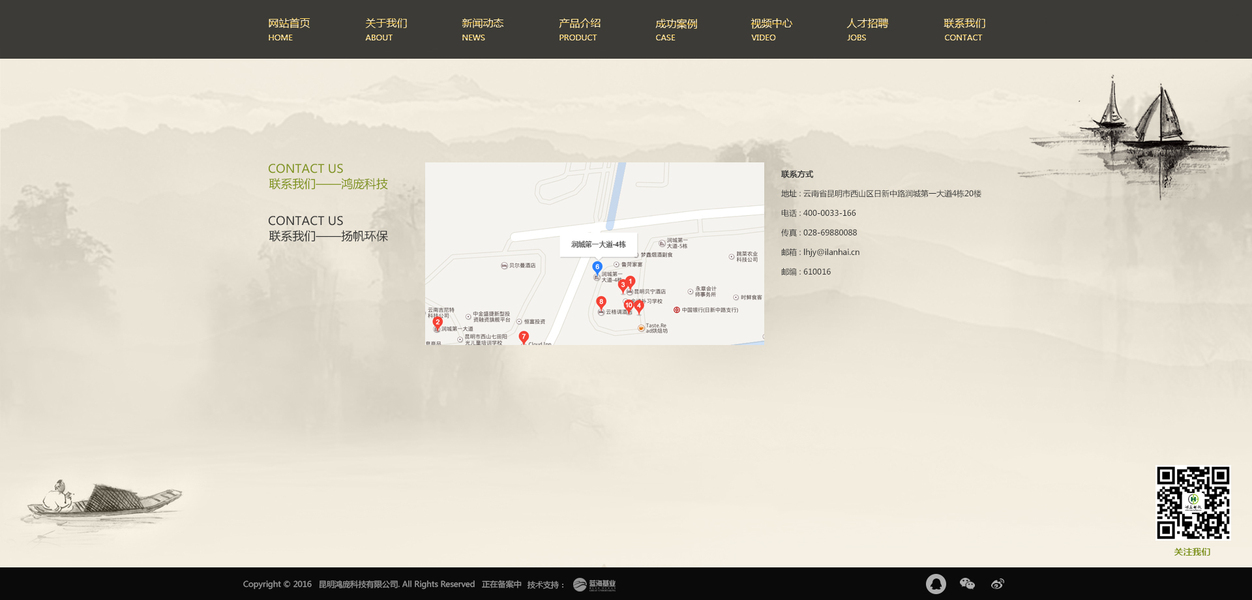Click copyright text 昆明鸿庞科技有限公司
The height and width of the screenshot is (600, 1252).
pyautogui.click(x=359, y=584)
